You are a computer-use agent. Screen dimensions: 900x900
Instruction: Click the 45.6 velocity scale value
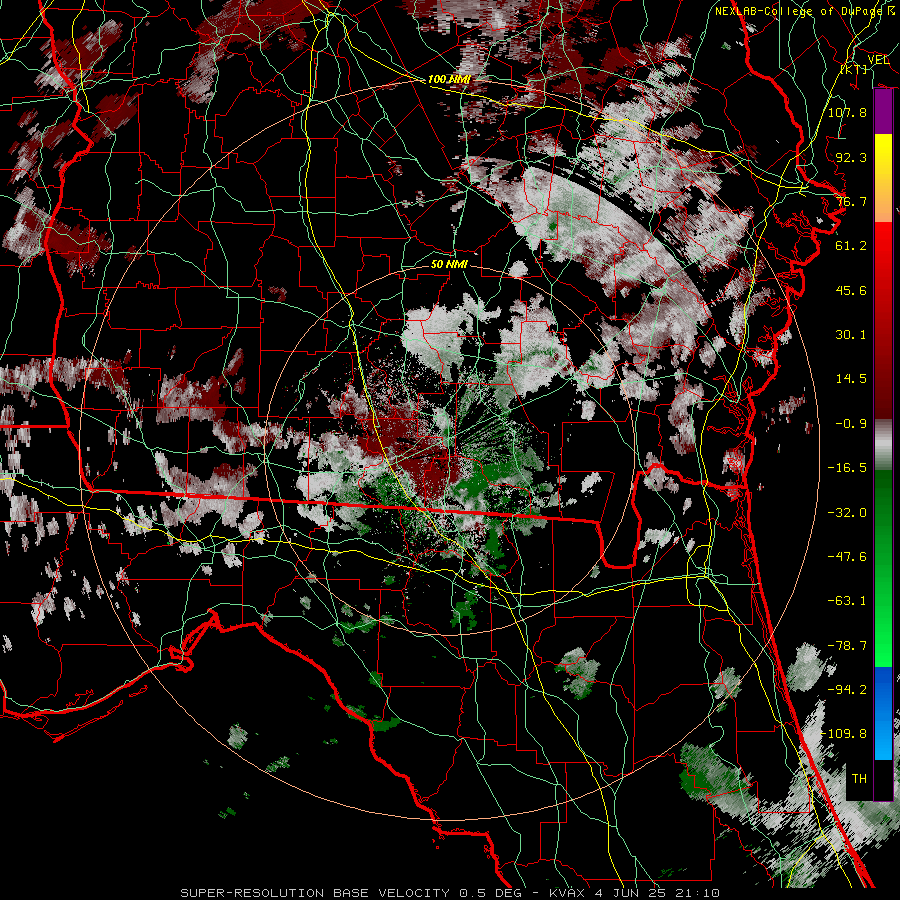point(851,290)
